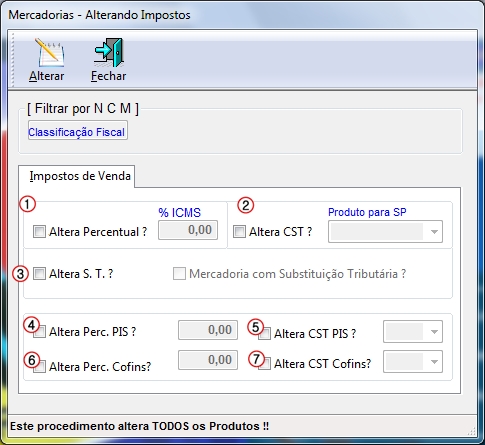Image resolution: width=485 pixels, height=445 pixels.
Task: Click the Alterar text label
Action: [x=46, y=76]
